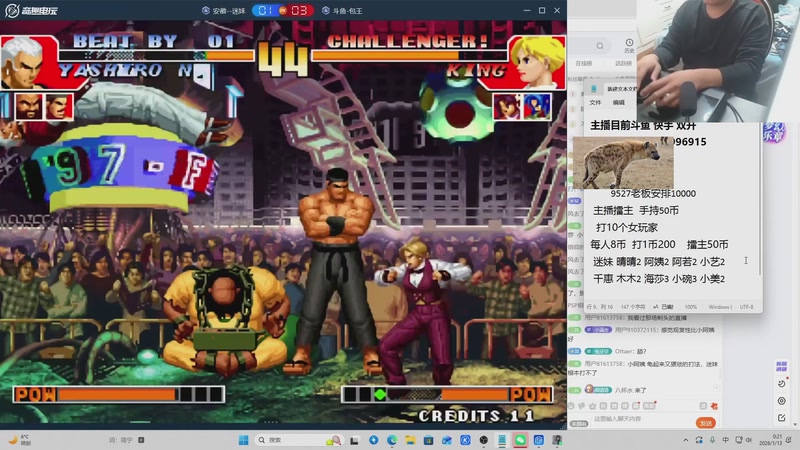Click the scroll-down arrow at sidebar bottom
This screenshot has width=800, height=450.
[794, 424]
